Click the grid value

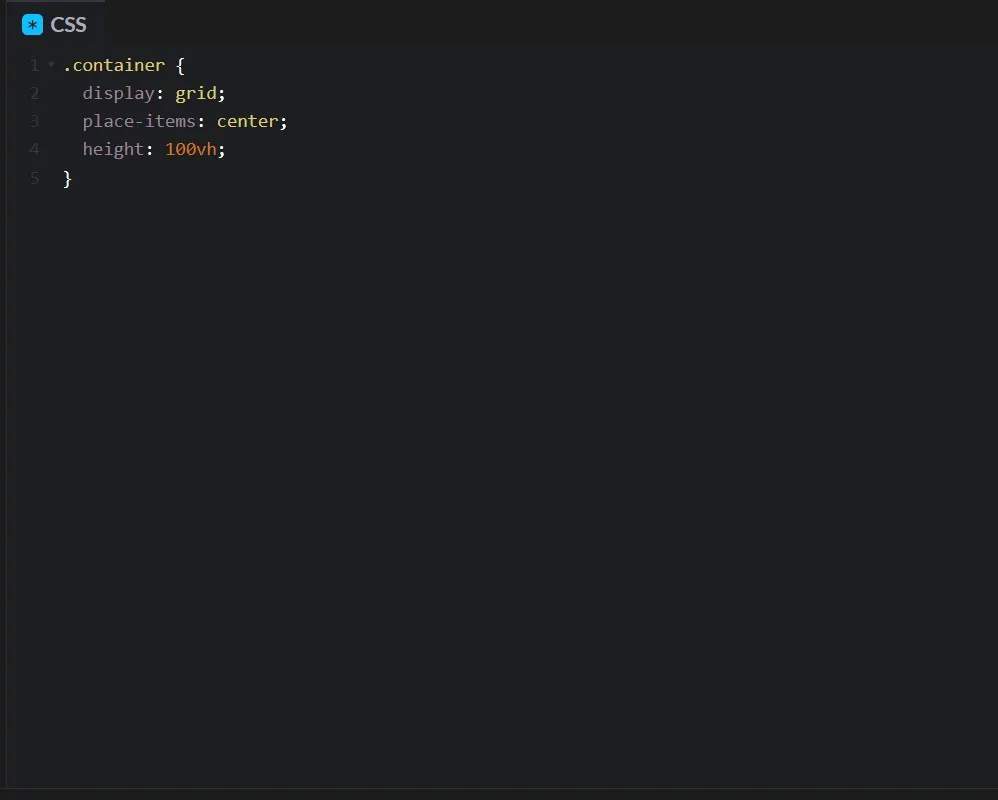click(x=196, y=94)
